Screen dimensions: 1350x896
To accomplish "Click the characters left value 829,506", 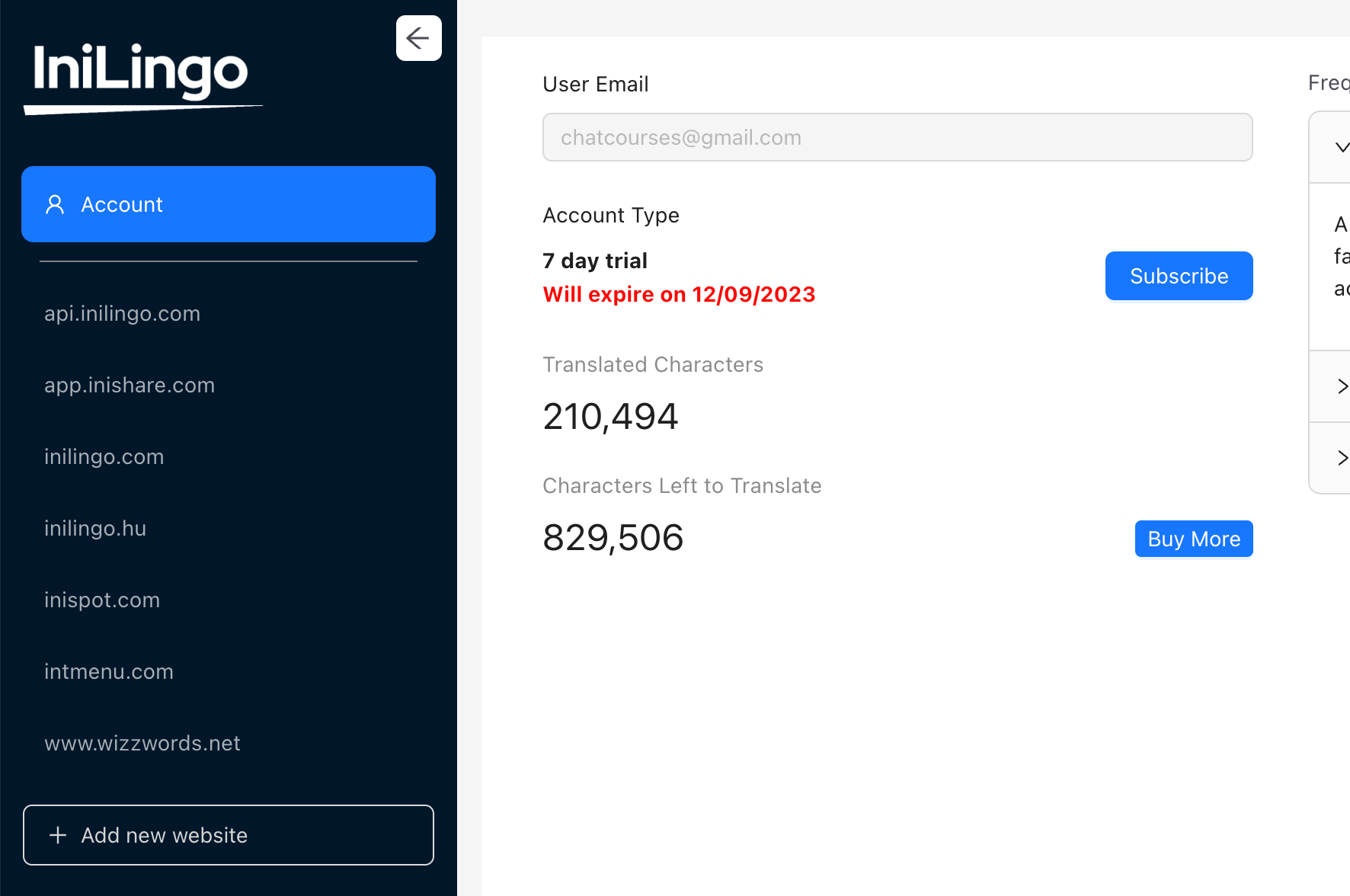I will coord(613,538).
